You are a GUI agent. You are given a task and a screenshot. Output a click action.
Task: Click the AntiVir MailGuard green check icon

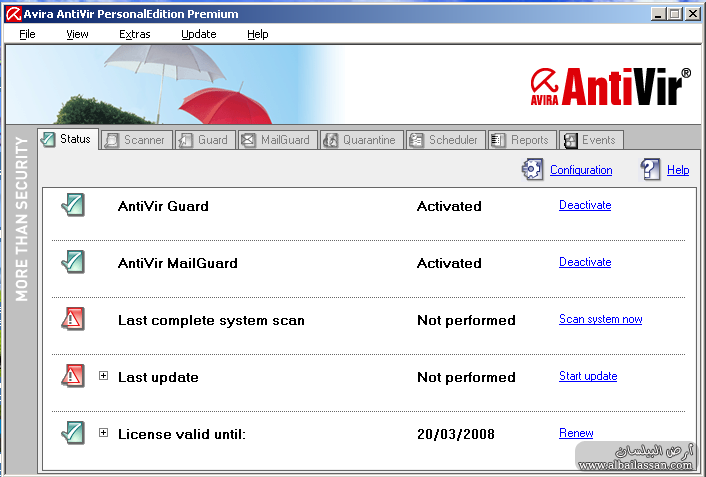(x=73, y=262)
